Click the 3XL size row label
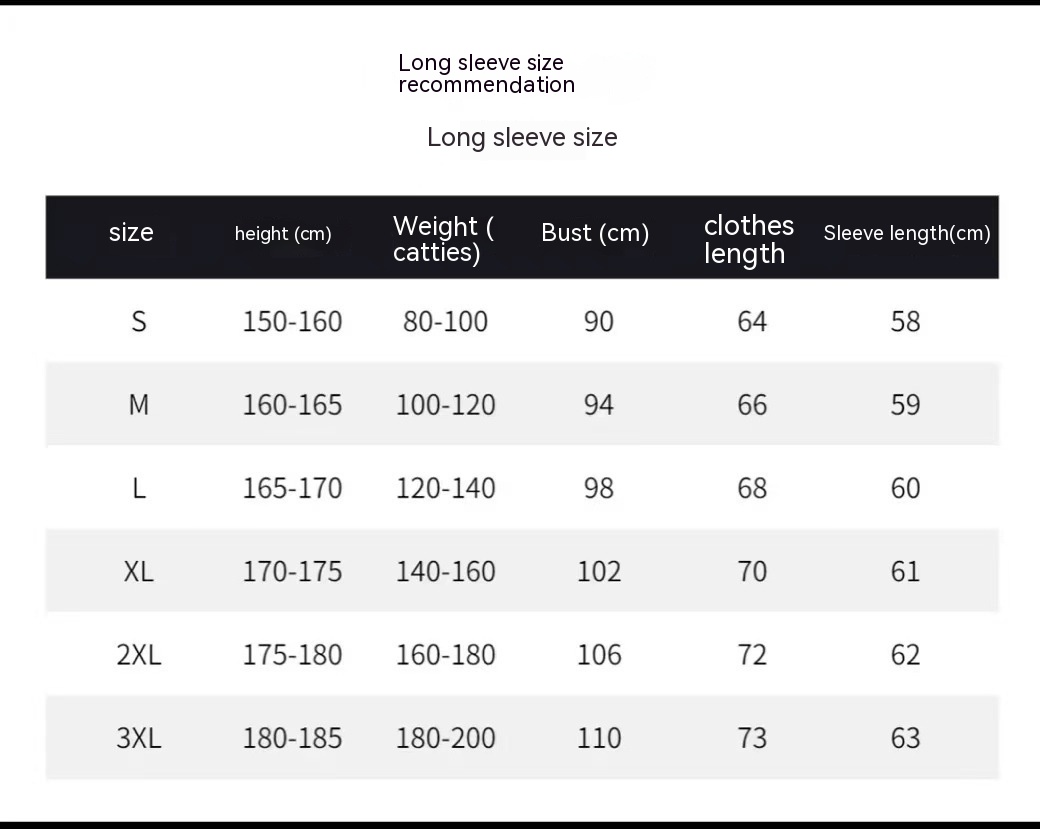The height and width of the screenshot is (829, 1040). (139, 738)
